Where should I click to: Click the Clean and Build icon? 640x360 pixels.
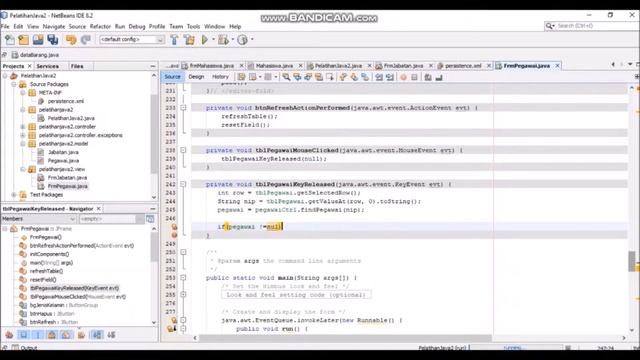point(189,40)
